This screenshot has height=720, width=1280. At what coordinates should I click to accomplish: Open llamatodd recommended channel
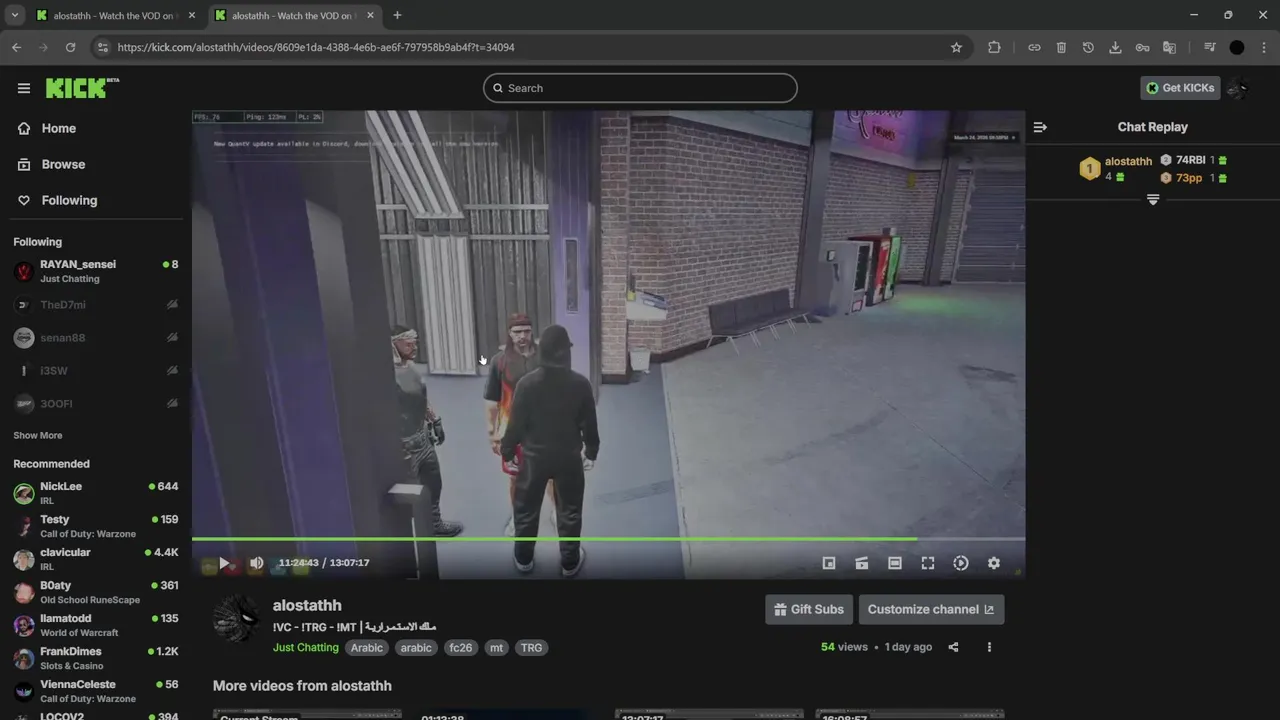(96, 625)
